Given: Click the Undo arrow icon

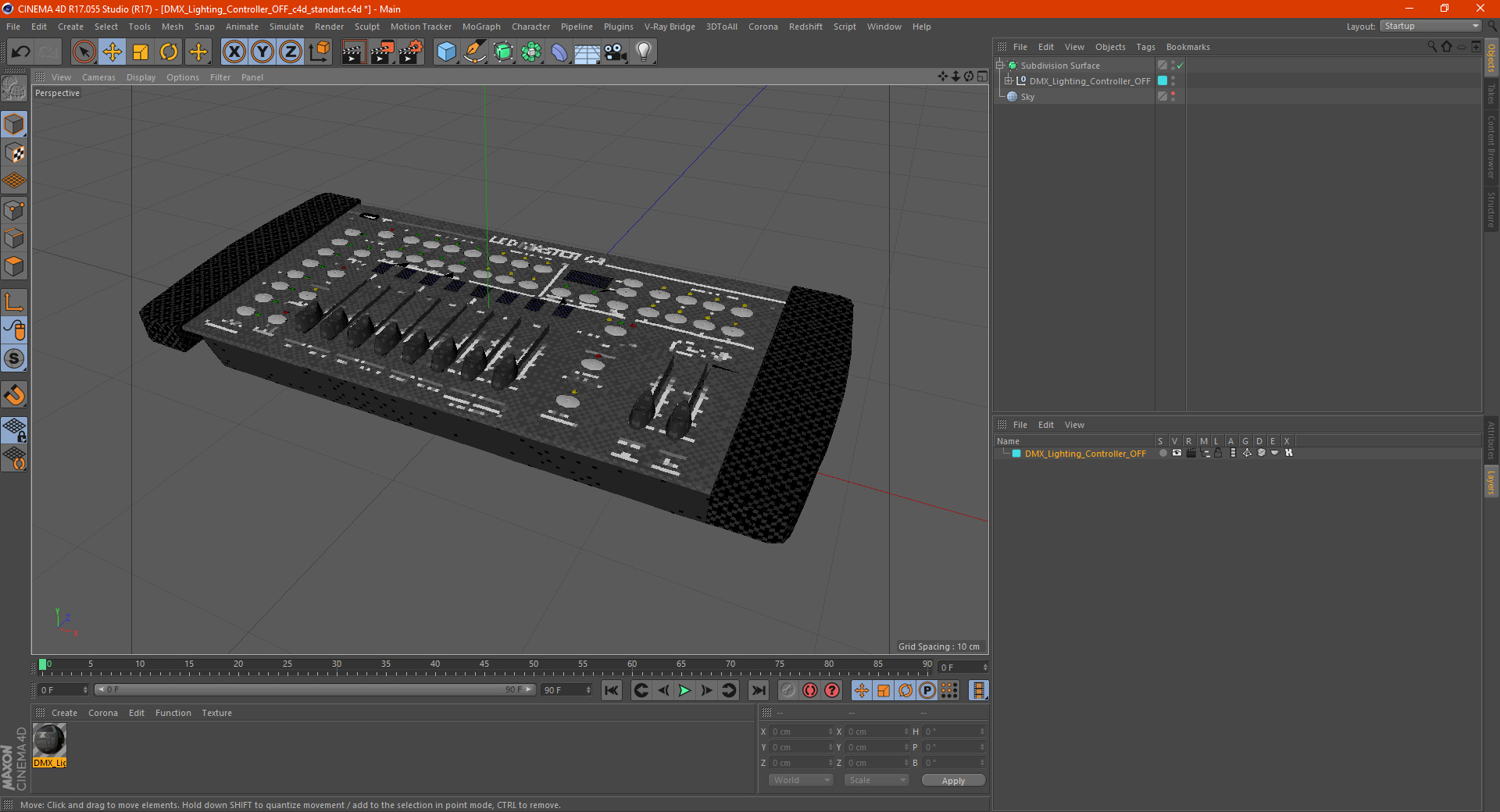Looking at the screenshot, I should point(21,52).
